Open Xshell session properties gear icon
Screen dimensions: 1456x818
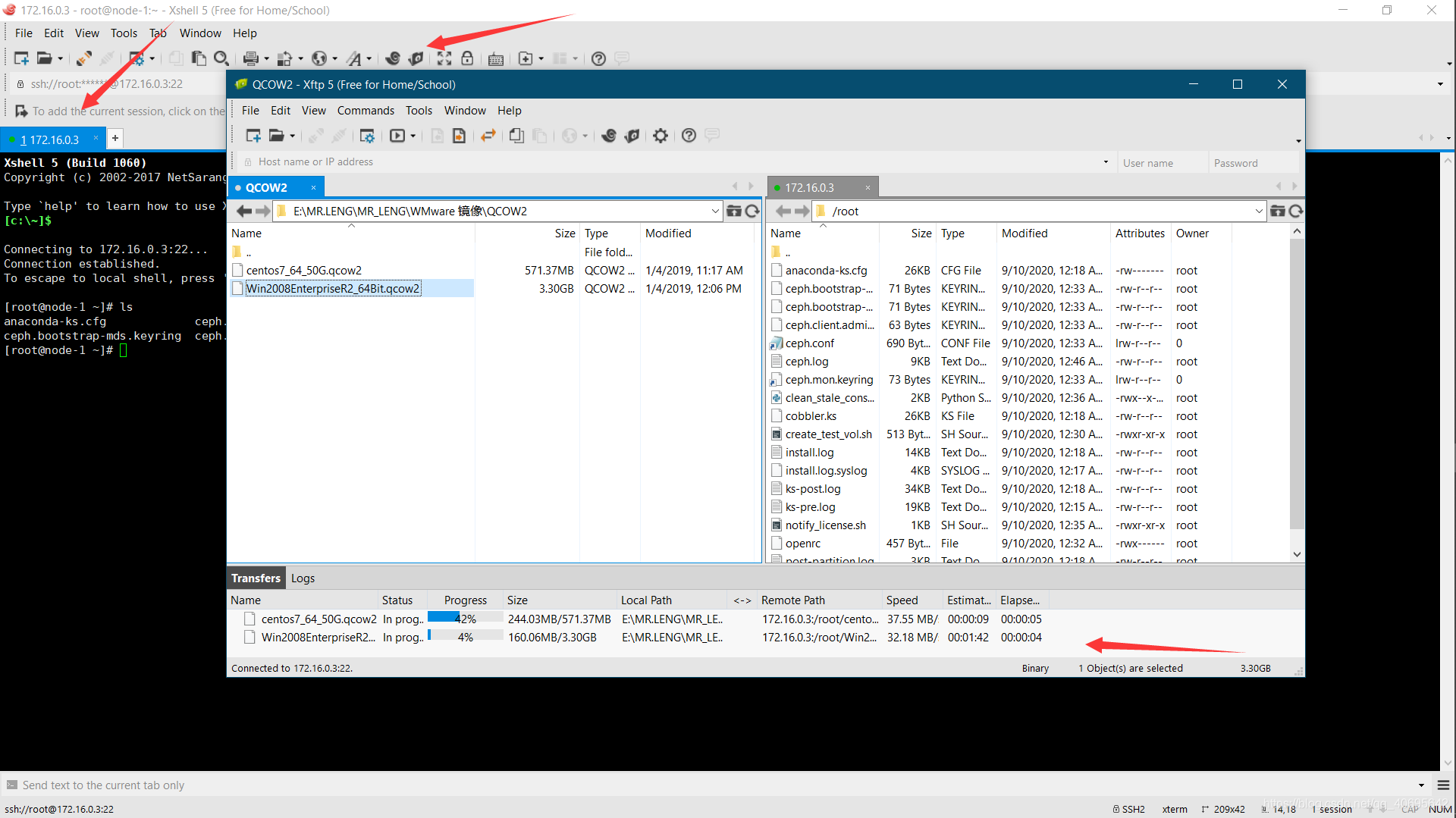coord(136,58)
